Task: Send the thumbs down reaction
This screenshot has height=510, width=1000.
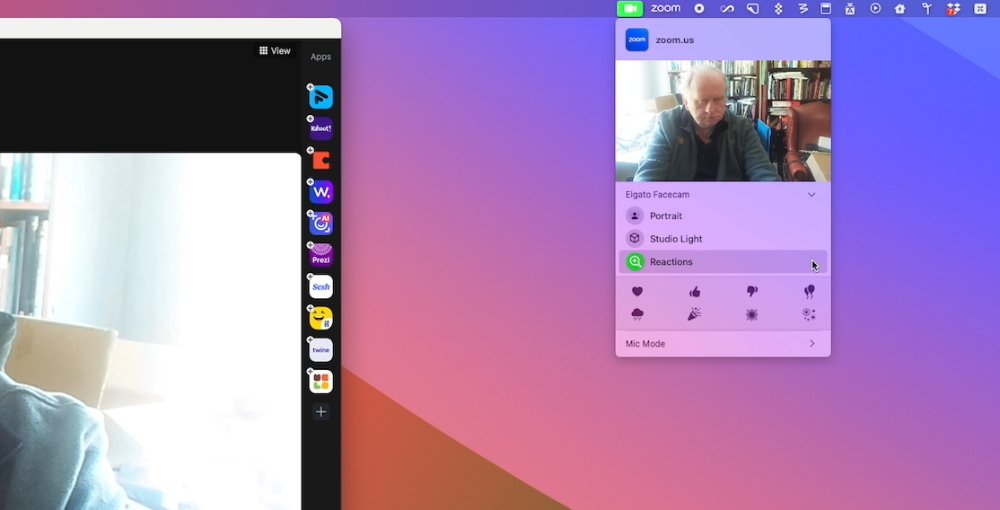Action: [752, 292]
